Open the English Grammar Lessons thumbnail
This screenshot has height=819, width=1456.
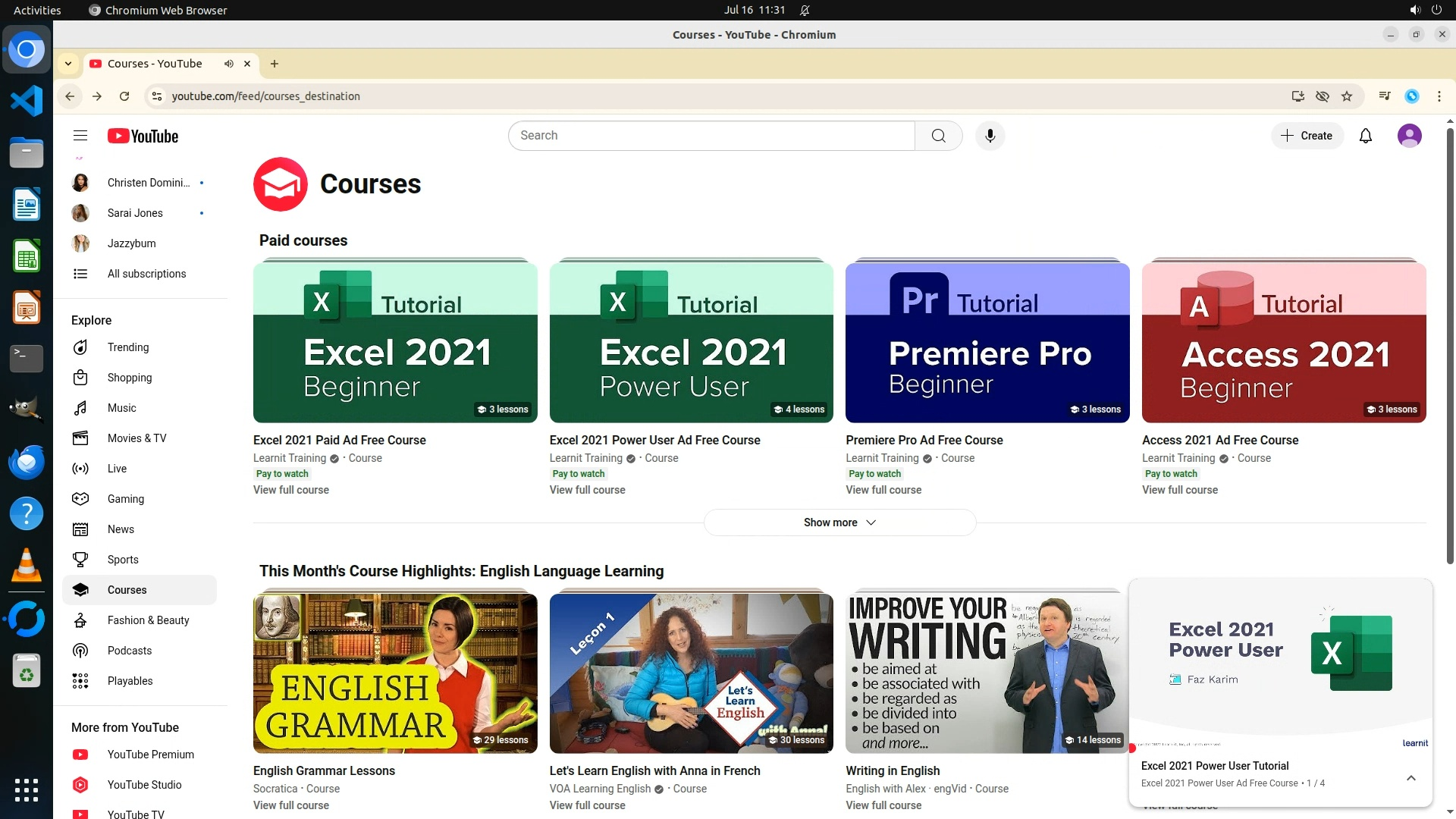[395, 673]
